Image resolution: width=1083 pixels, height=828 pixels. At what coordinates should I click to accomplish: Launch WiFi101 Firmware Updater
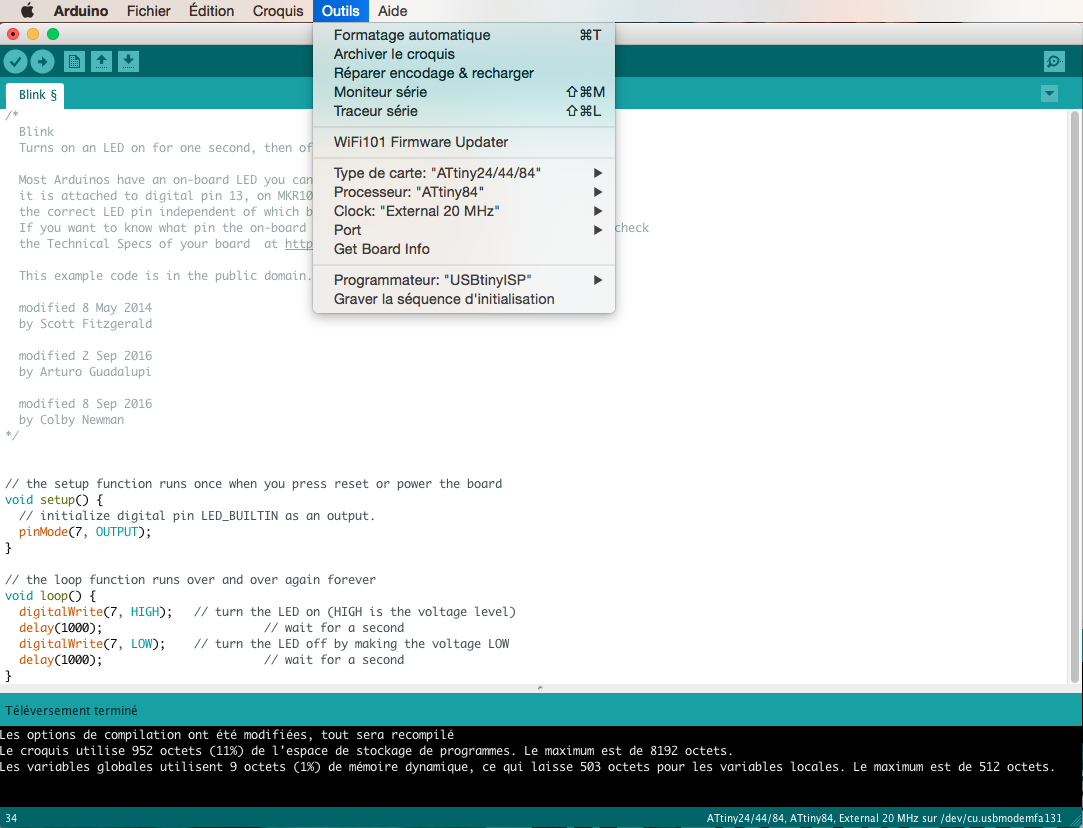463,142
